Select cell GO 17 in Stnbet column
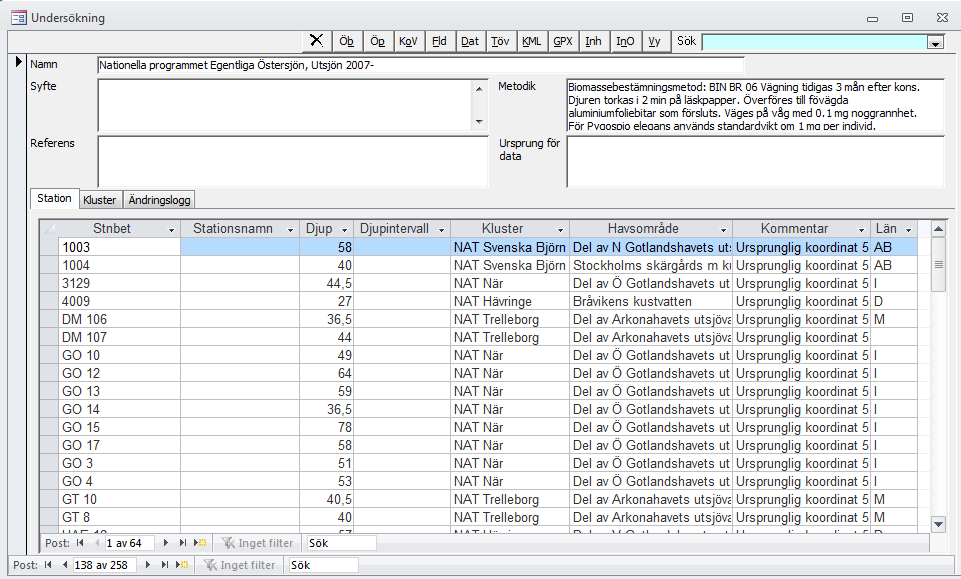 (x=120, y=445)
